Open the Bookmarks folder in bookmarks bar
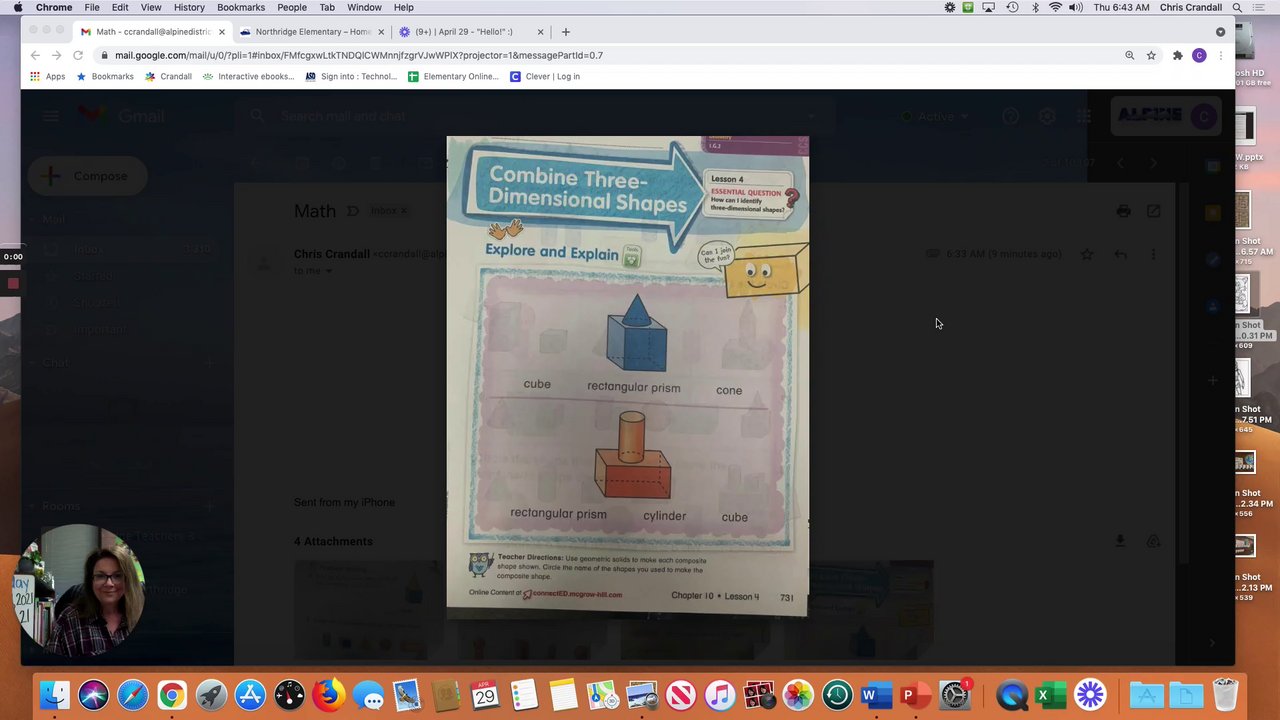 coord(105,76)
